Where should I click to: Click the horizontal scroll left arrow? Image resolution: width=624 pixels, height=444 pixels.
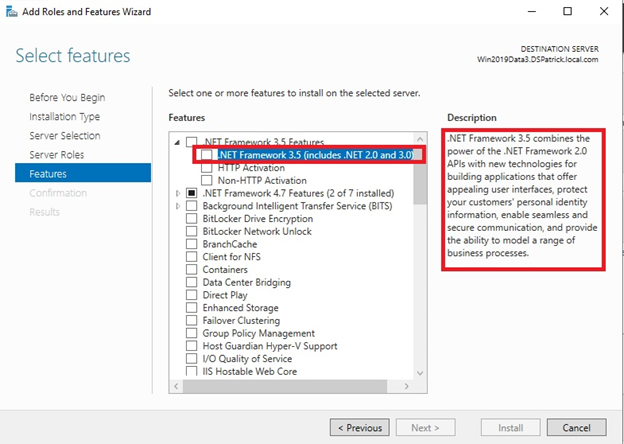coord(176,386)
